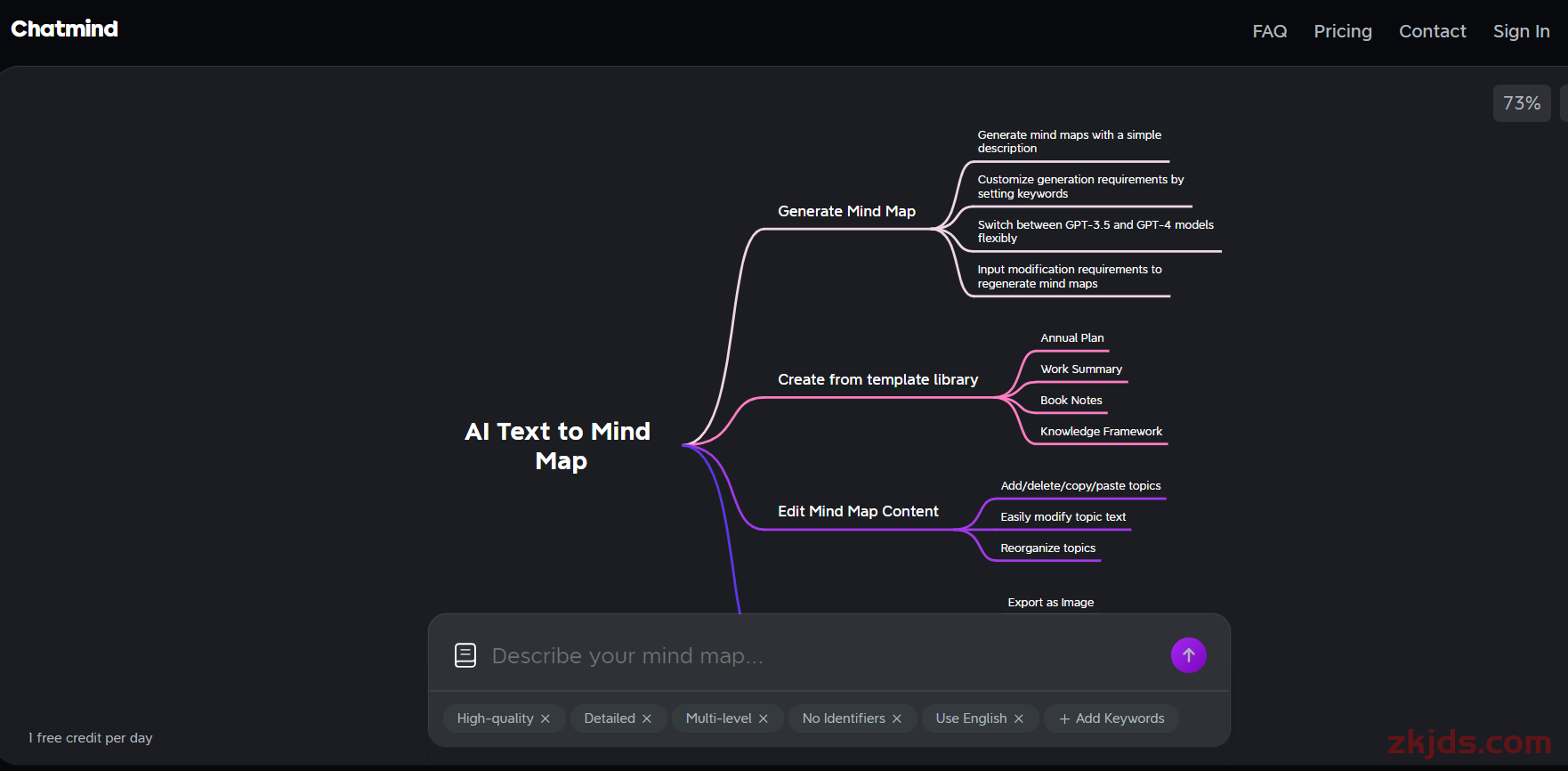Select 'Input modification requirements to regenerate' node
The image size is (1568, 771).
[x=1069, y=276]
